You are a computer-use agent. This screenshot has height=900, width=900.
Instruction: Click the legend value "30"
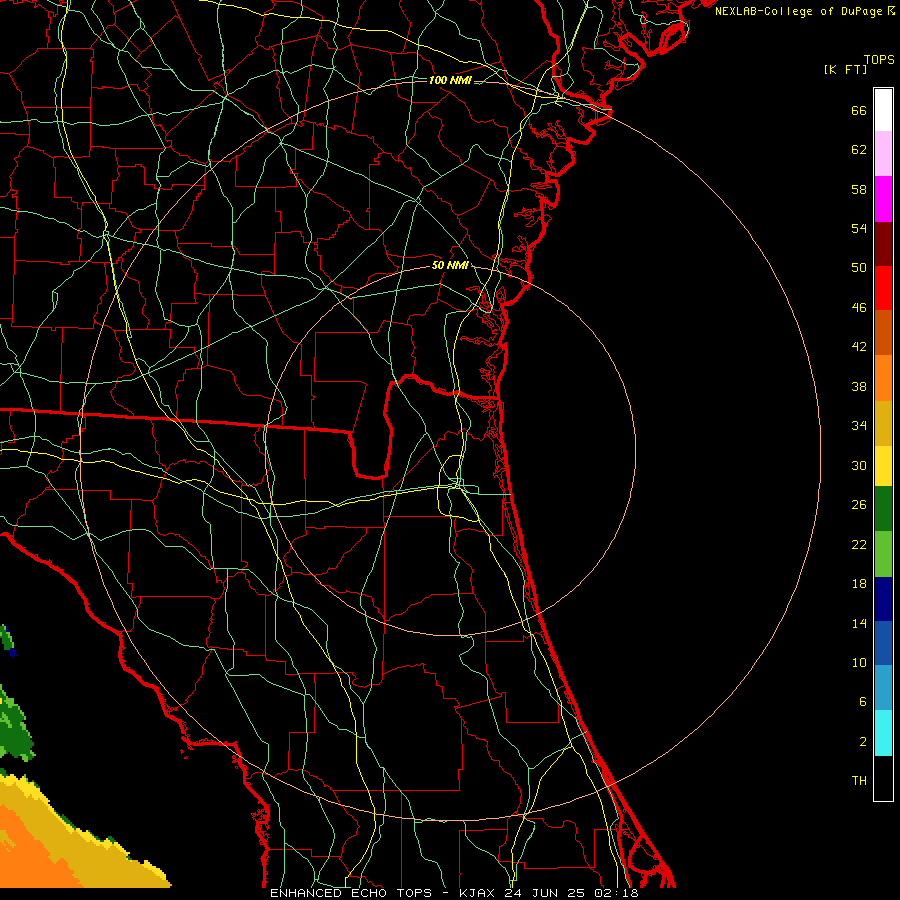tap(859, 465)
